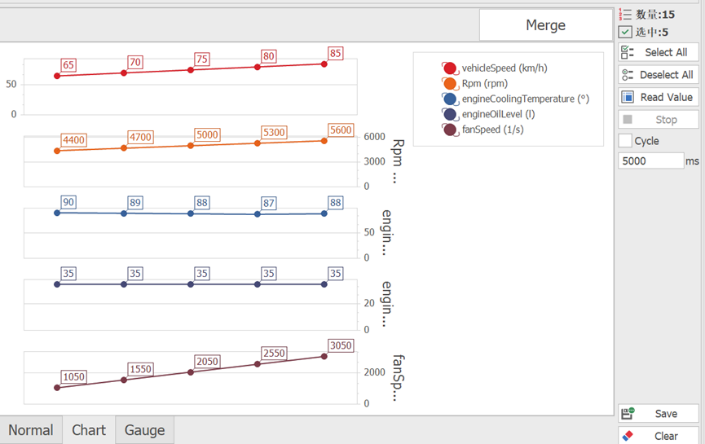
Task: Enable the Cycle checkbox
Action: pyautogui.click(x=625, y=141)
